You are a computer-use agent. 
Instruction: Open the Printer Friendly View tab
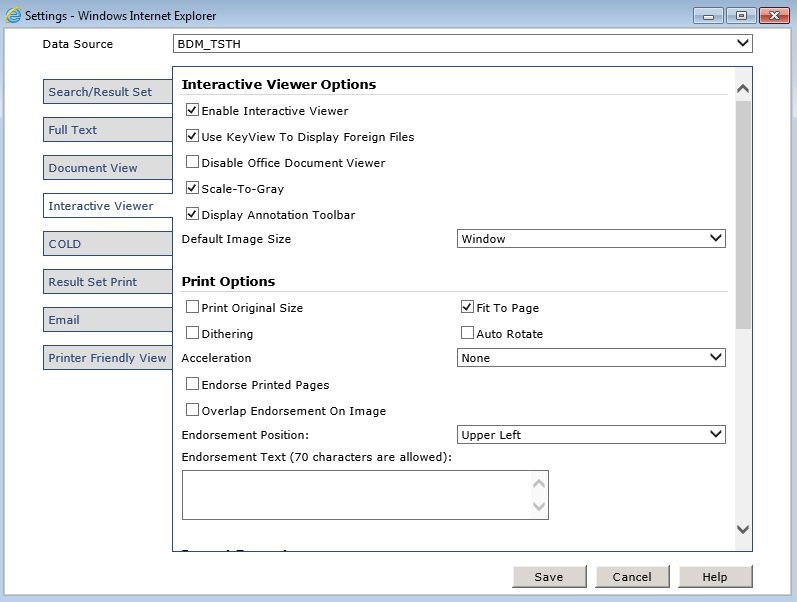pyautogui.click(x=108, y=358)
